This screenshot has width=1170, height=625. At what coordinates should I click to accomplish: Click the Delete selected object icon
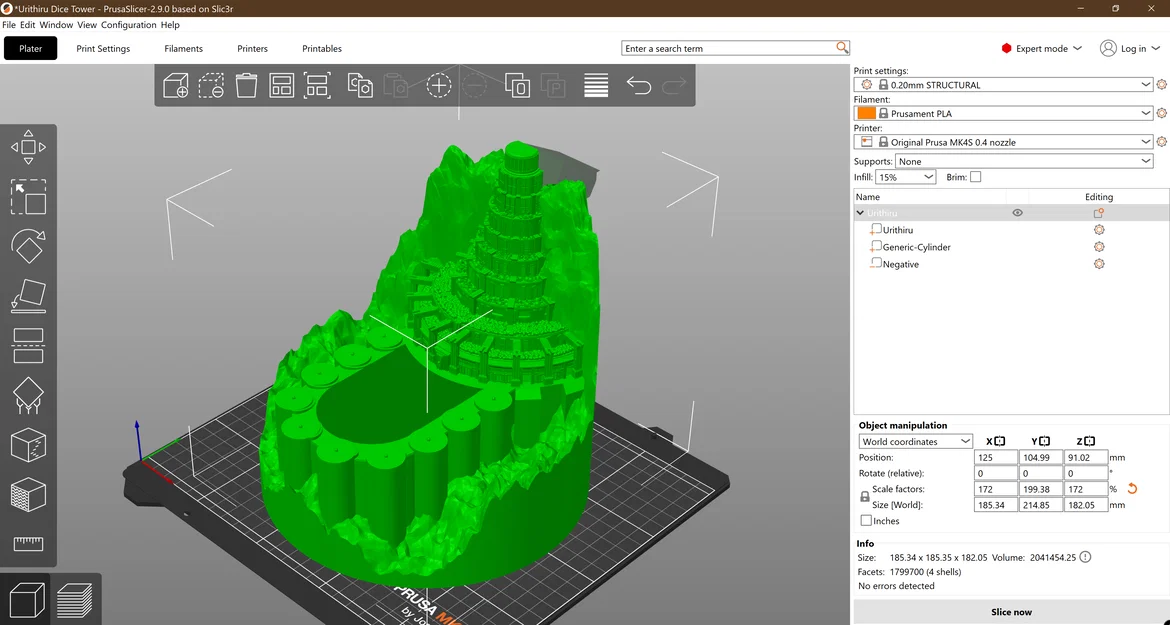click(211, 85)
